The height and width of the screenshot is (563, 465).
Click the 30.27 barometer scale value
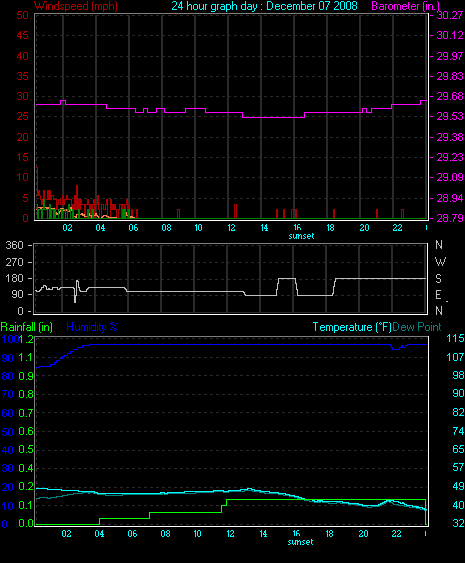coord(450,15)
